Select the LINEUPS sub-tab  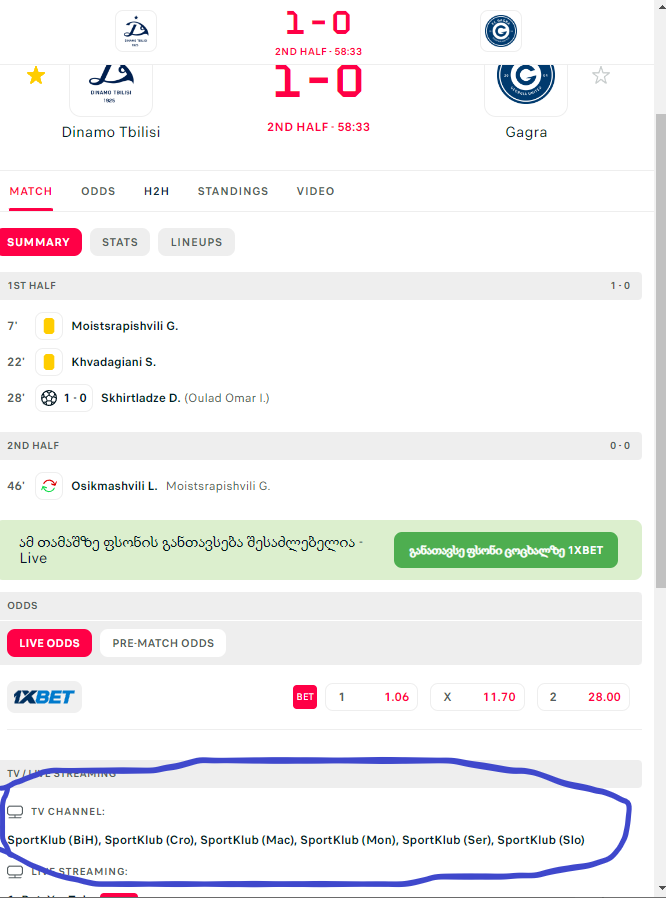click(196, 242)
